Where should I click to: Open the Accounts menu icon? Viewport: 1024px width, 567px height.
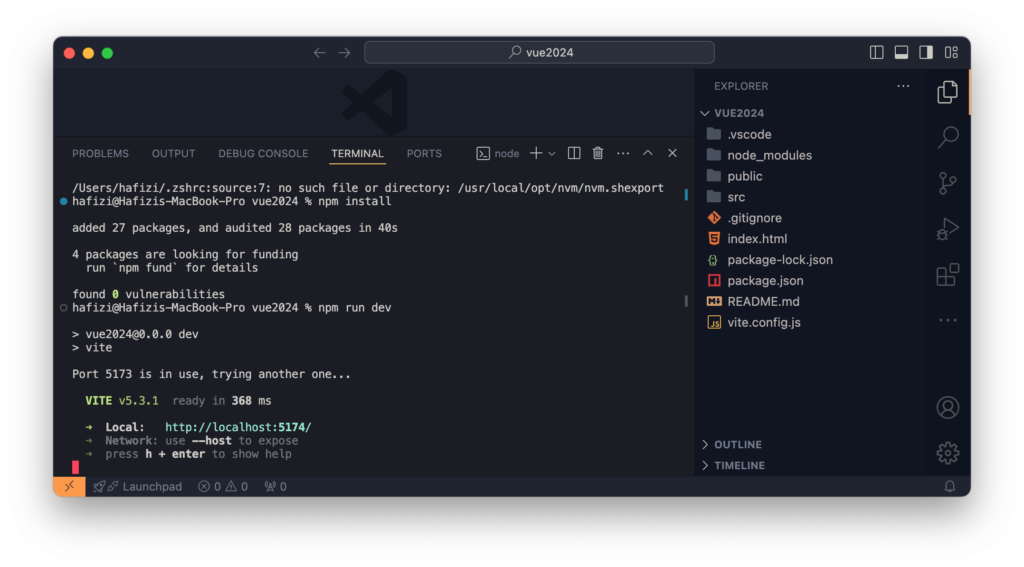click(948, 408)
